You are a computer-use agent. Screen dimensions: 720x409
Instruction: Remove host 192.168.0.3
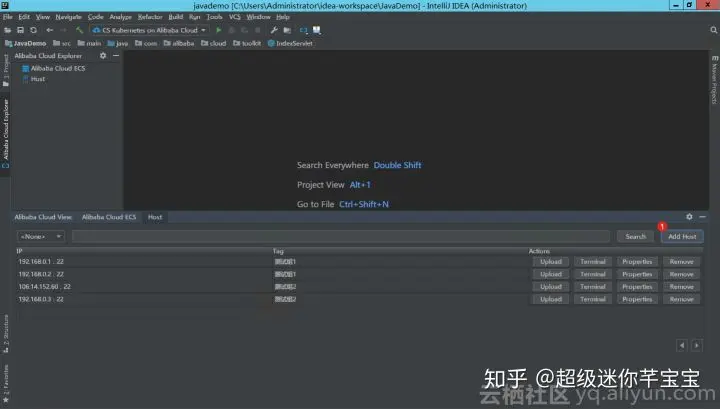pyautogui.click(x=681, y=299)
